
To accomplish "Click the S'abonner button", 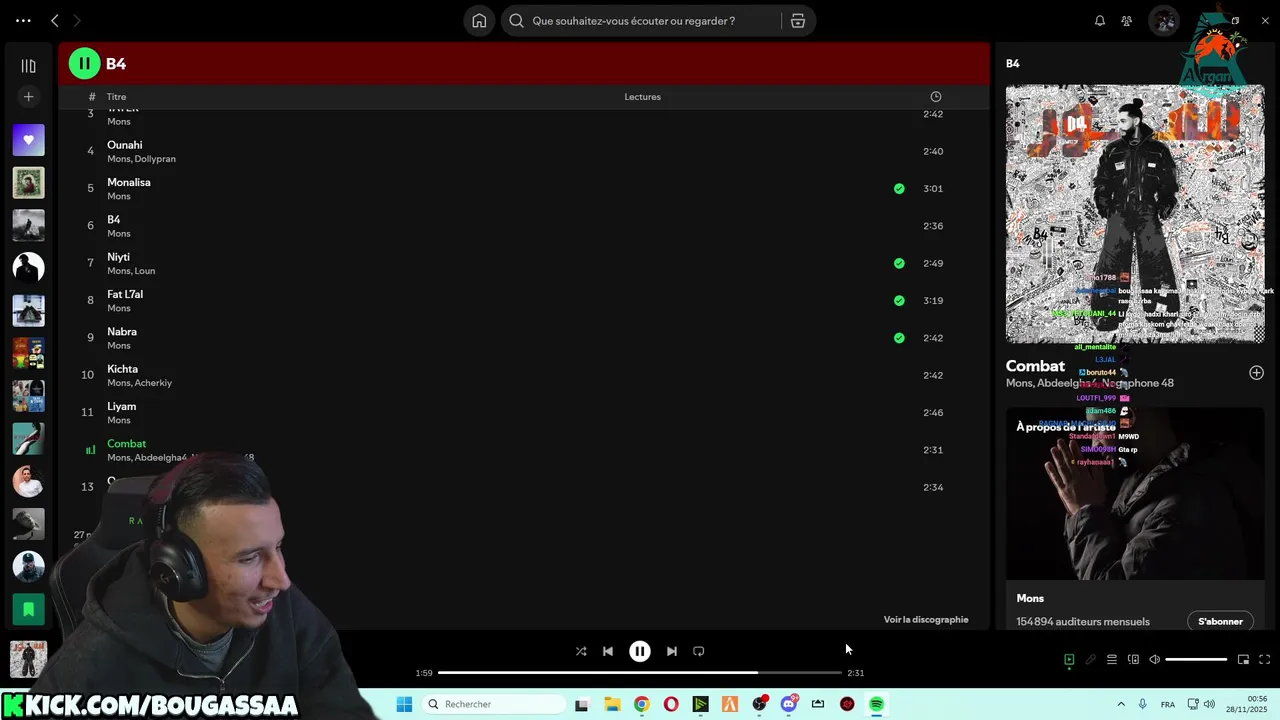I will 1220,621.
